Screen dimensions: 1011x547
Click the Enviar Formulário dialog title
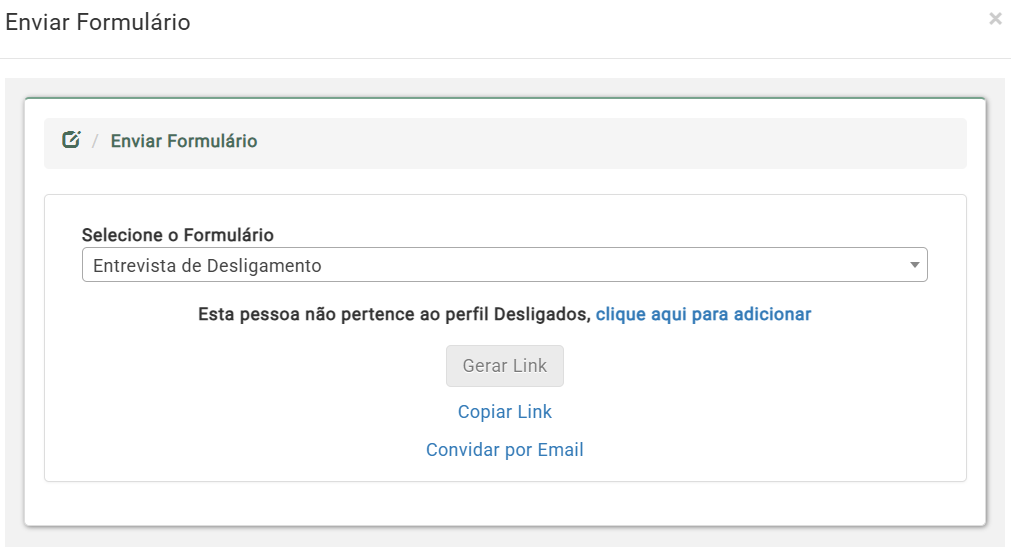(x=98, y=22)
